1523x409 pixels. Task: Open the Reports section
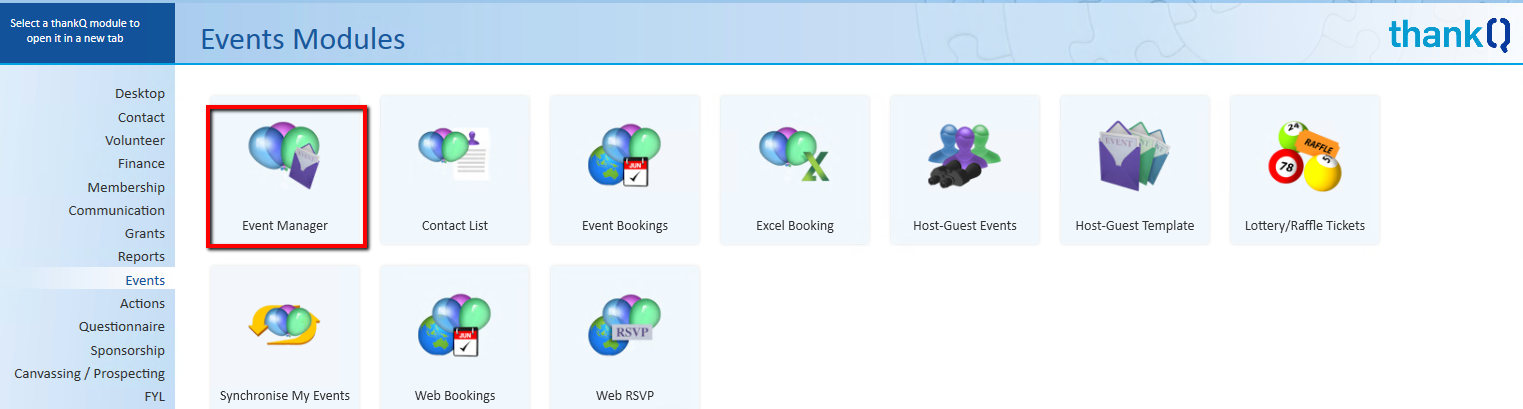point(141,257)
